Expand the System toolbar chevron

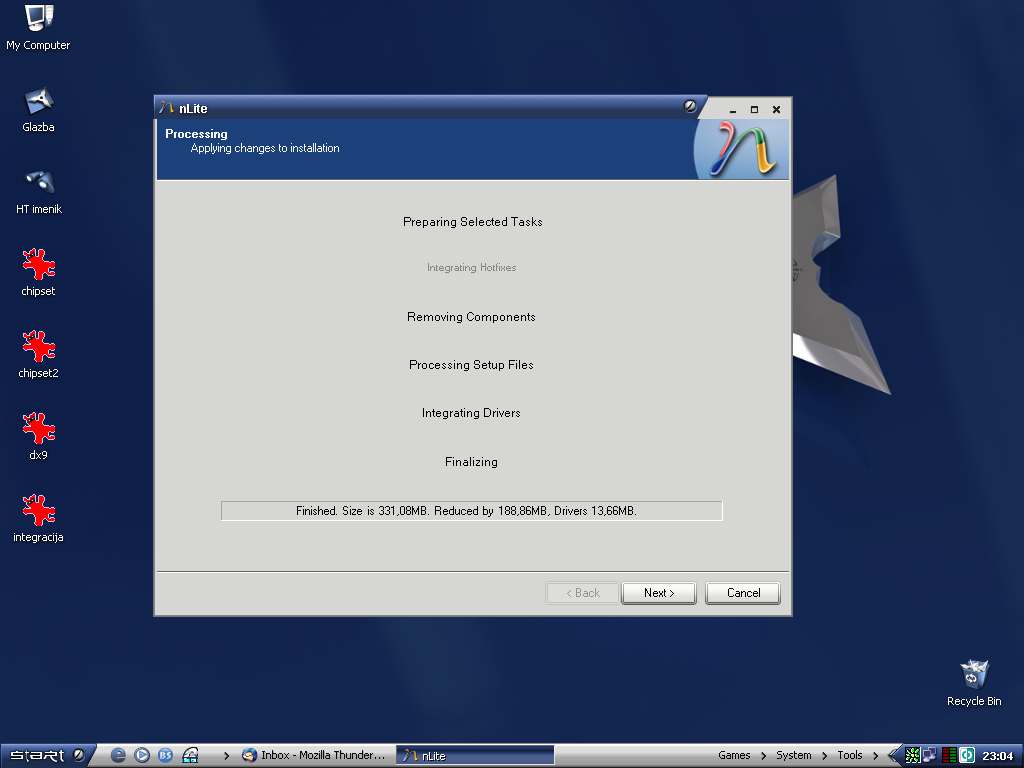tap(825, 755)
